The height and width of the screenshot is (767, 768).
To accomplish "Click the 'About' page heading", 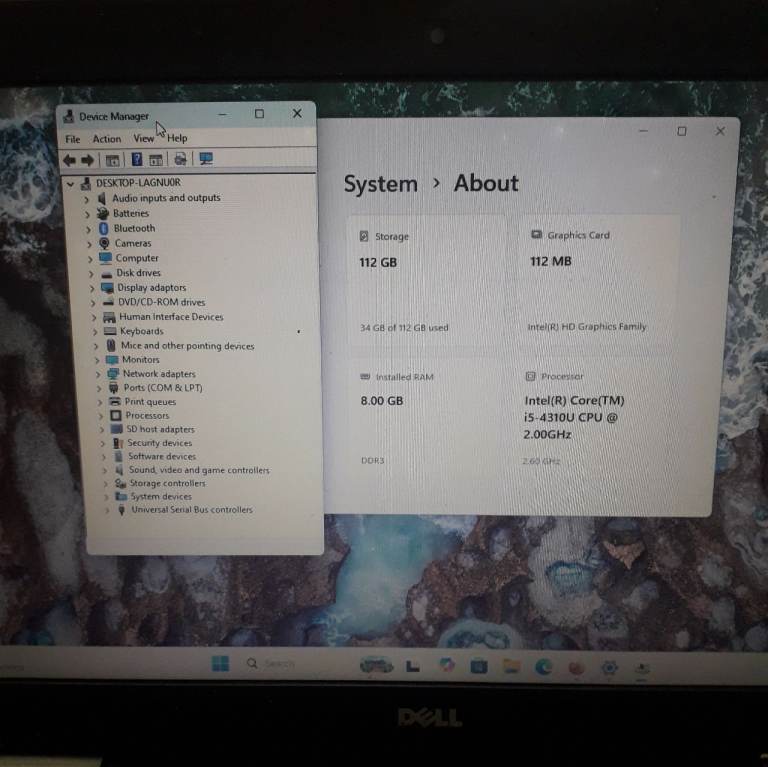I will pos(486,183).
